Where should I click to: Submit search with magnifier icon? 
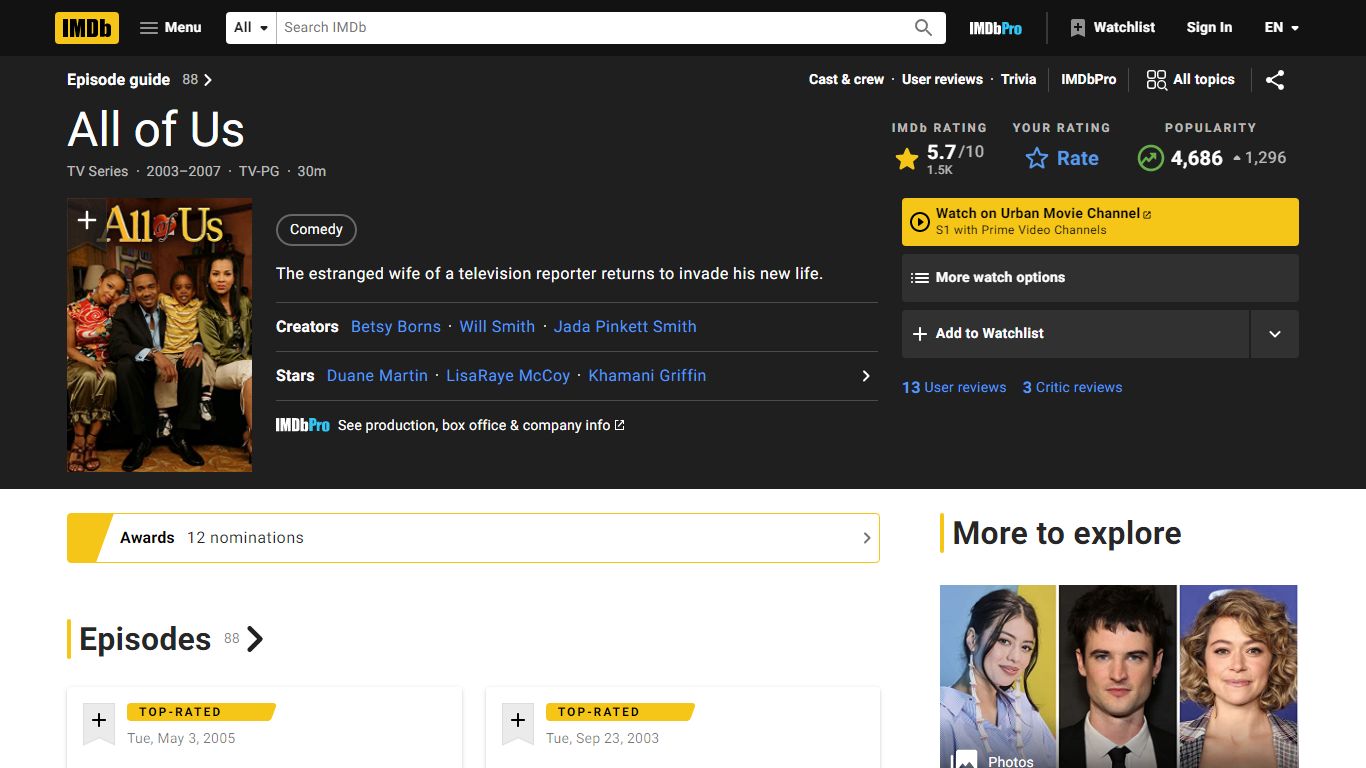924,28
